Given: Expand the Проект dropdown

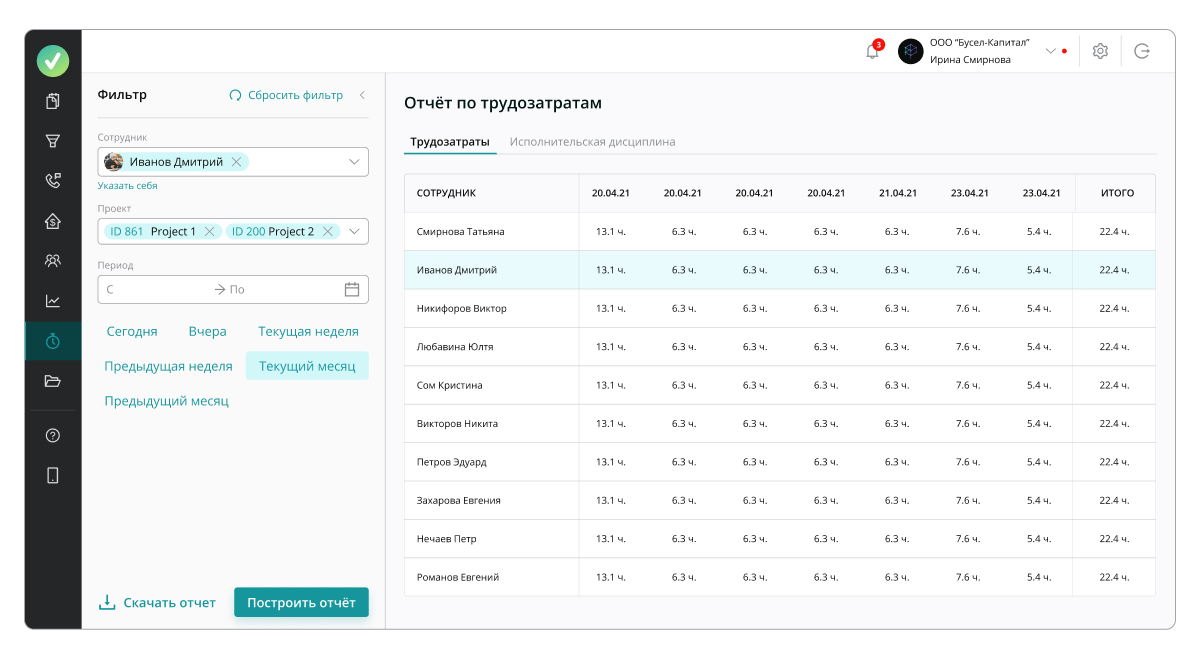Looking at the screenshot, I should (354, 232).
